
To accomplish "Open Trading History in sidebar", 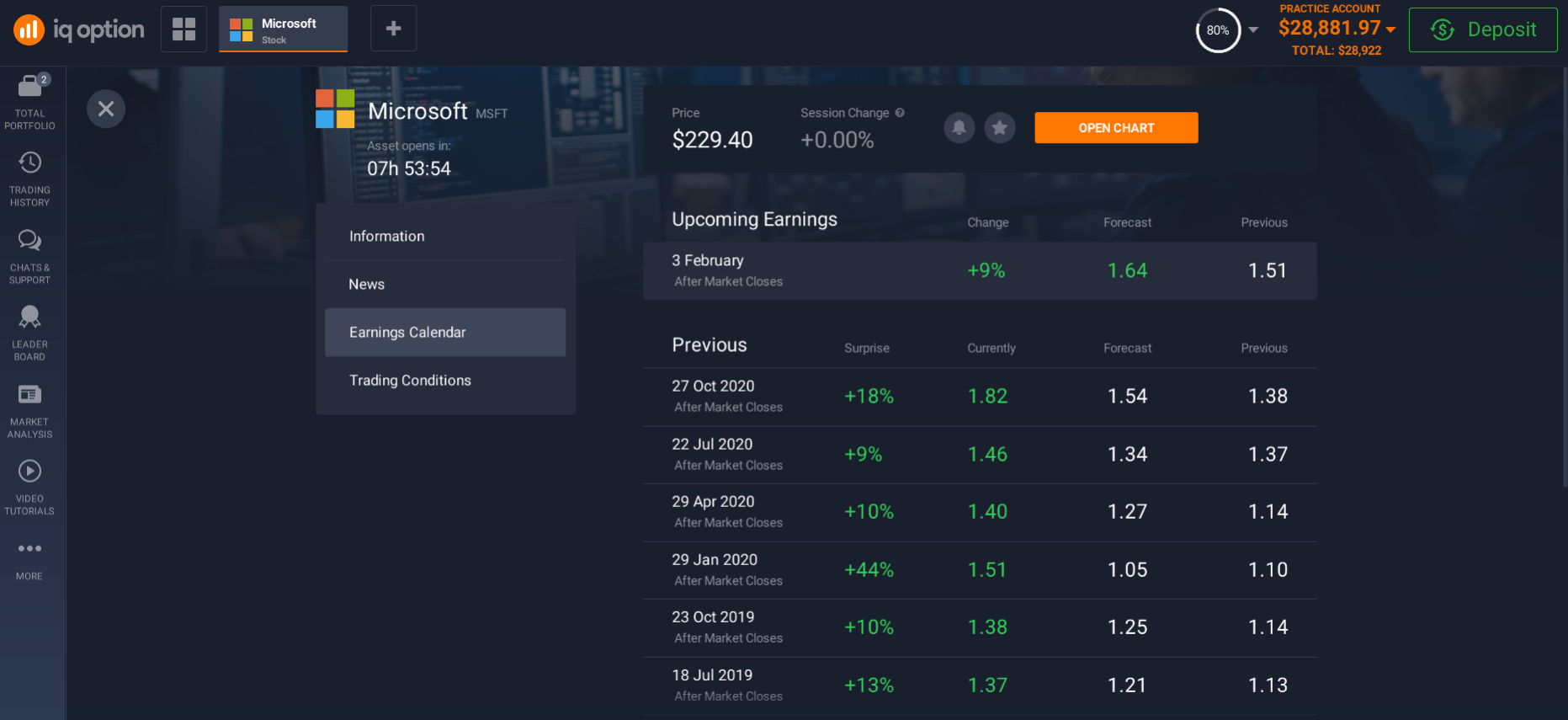I will 30,179.
